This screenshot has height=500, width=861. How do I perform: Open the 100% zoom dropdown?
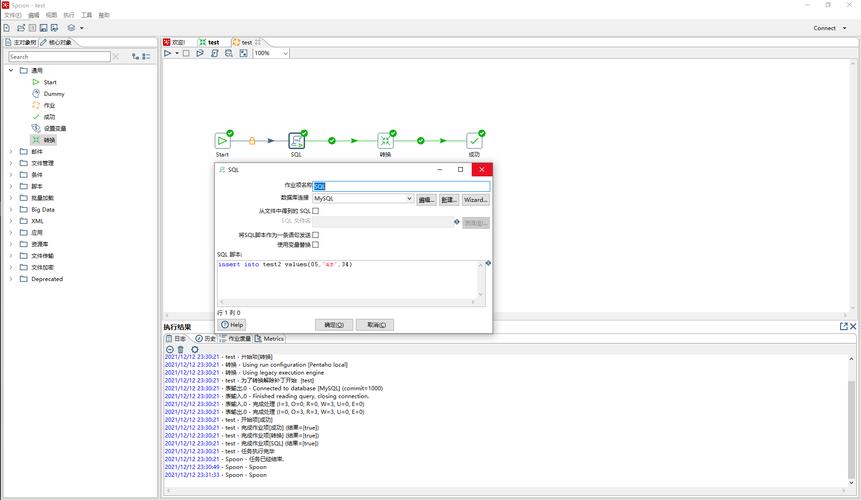pos(286,53)
